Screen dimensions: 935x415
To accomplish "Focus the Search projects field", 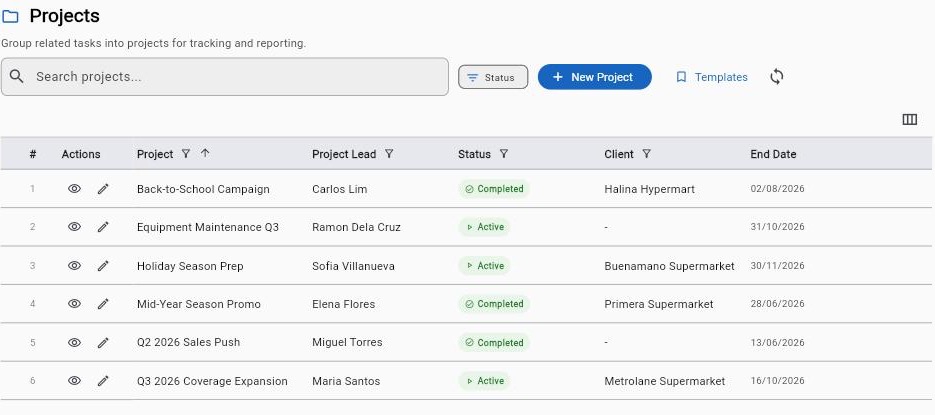I will tap(225, 76).
